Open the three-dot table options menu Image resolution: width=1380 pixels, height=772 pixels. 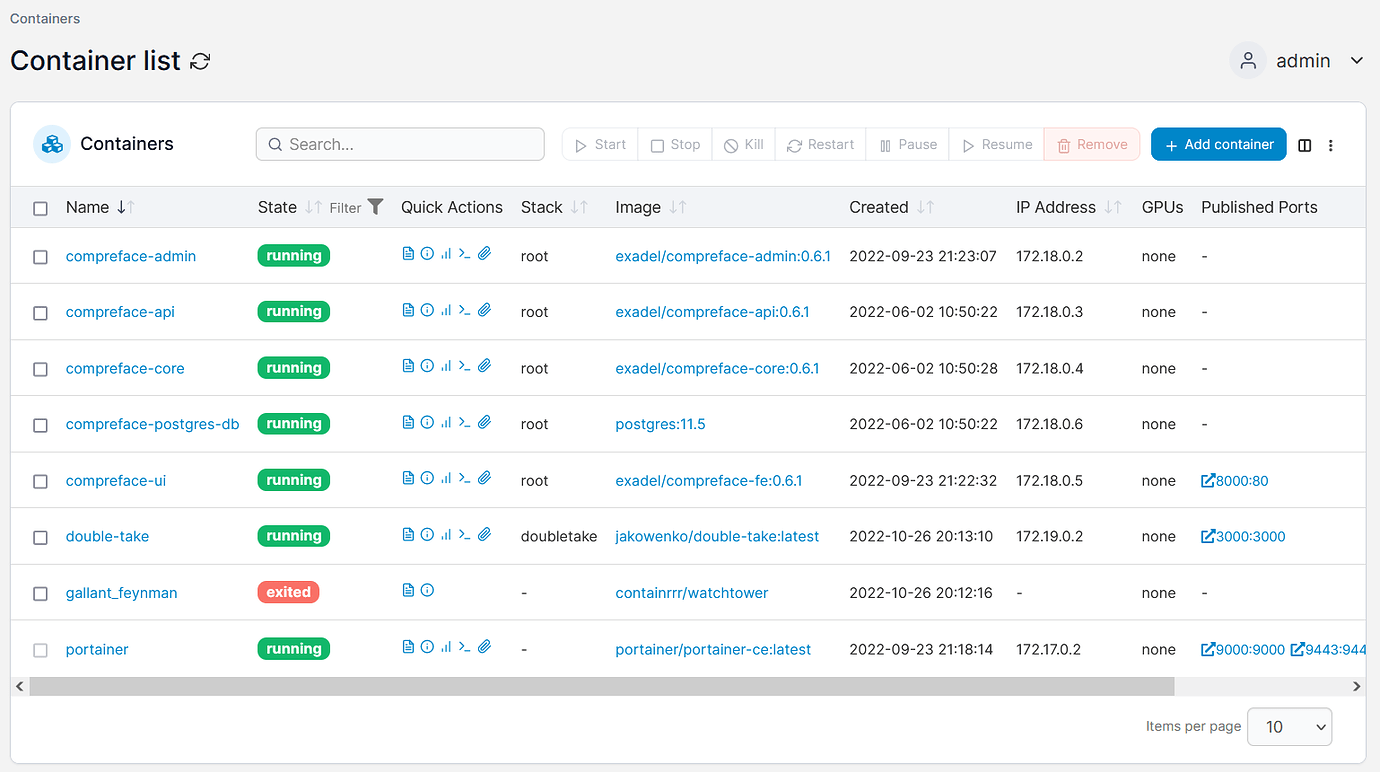point(1331,145)
